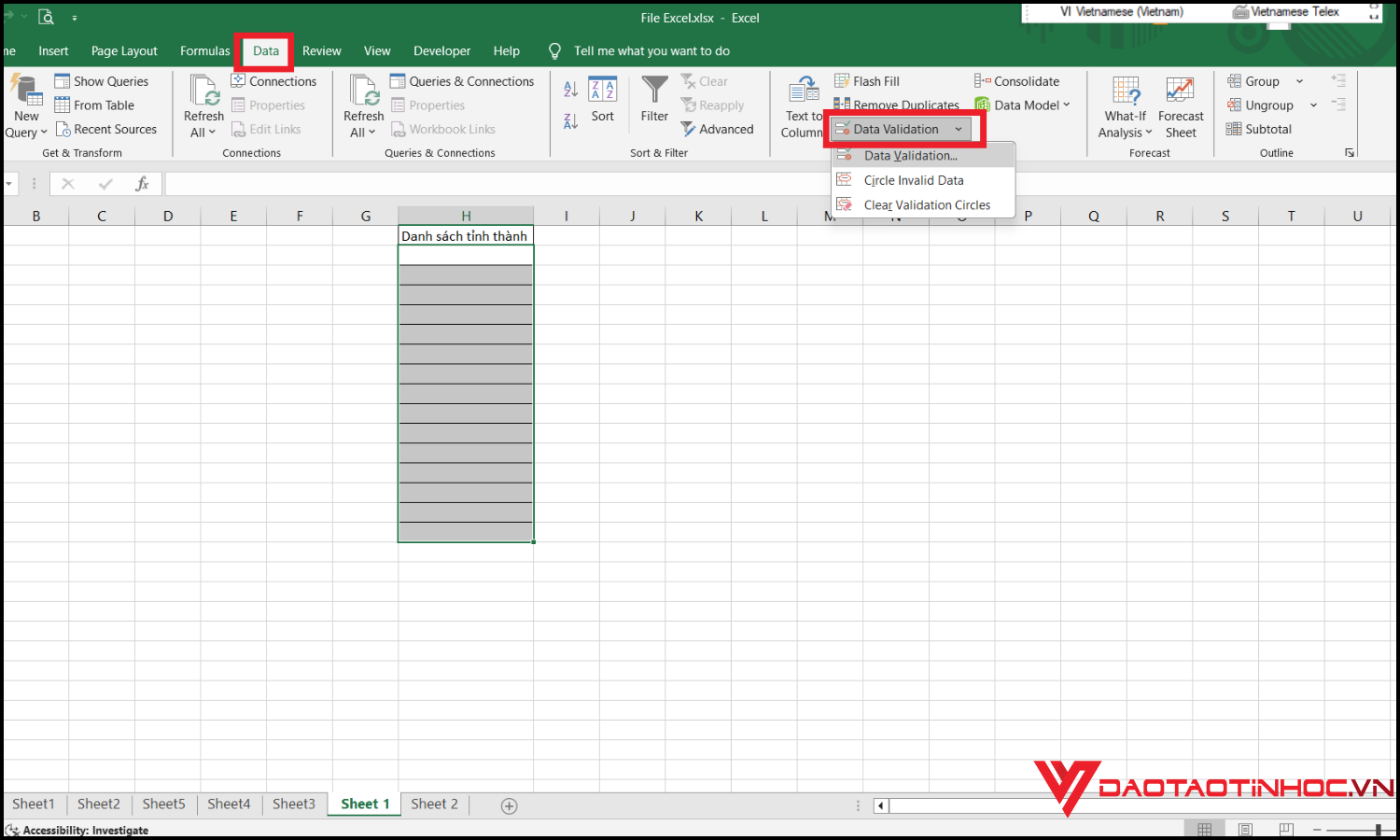1400x840 pixels.
Task: Select the Advanced filter option
Action: click(718, 129)
